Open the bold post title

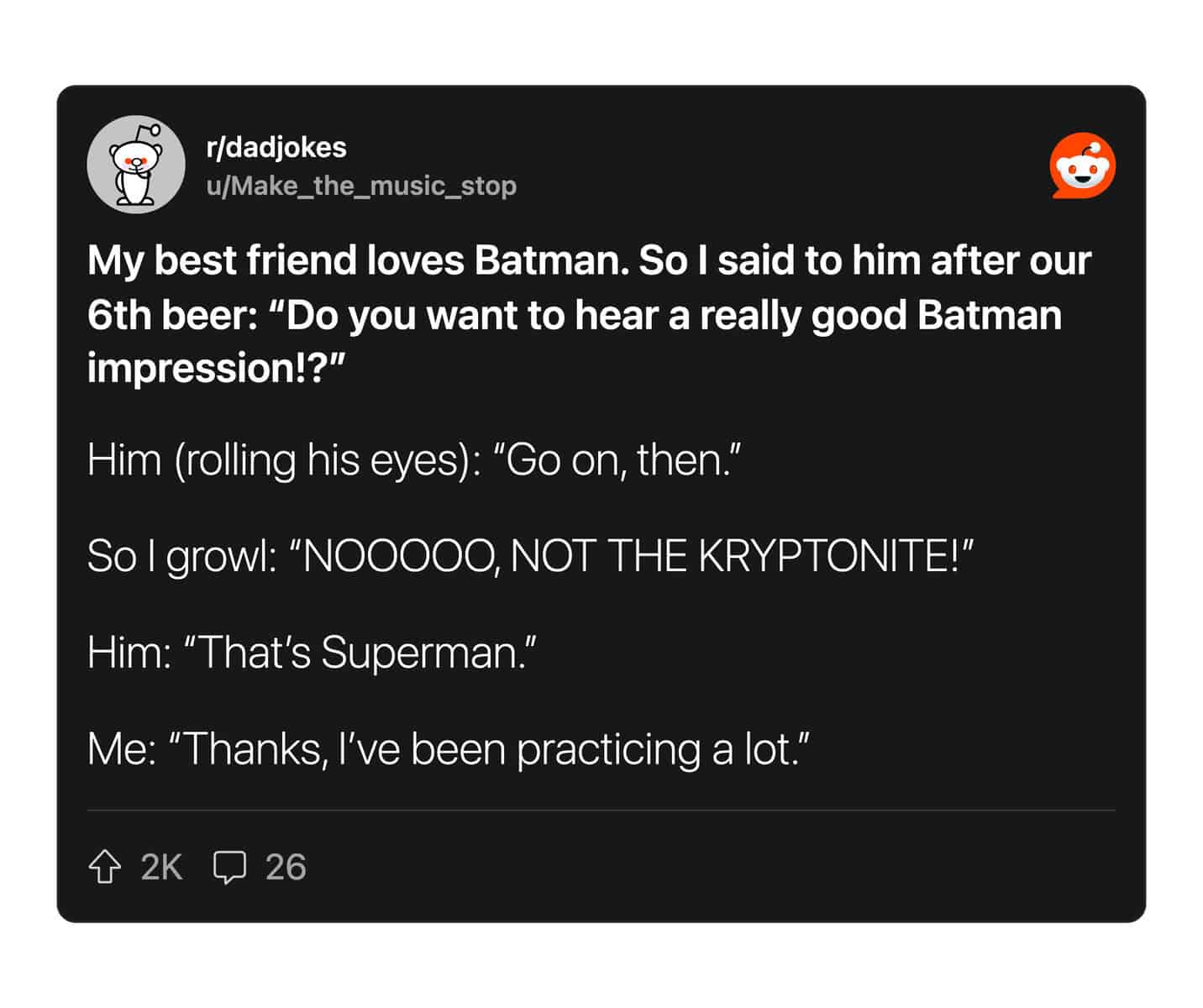click(589, 314)
